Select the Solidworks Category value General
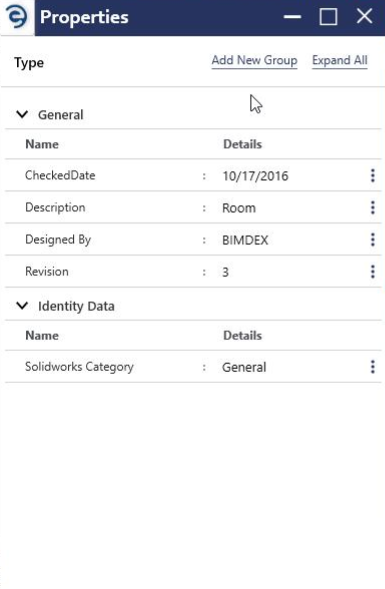385x589 pixels. coord(244,367)
